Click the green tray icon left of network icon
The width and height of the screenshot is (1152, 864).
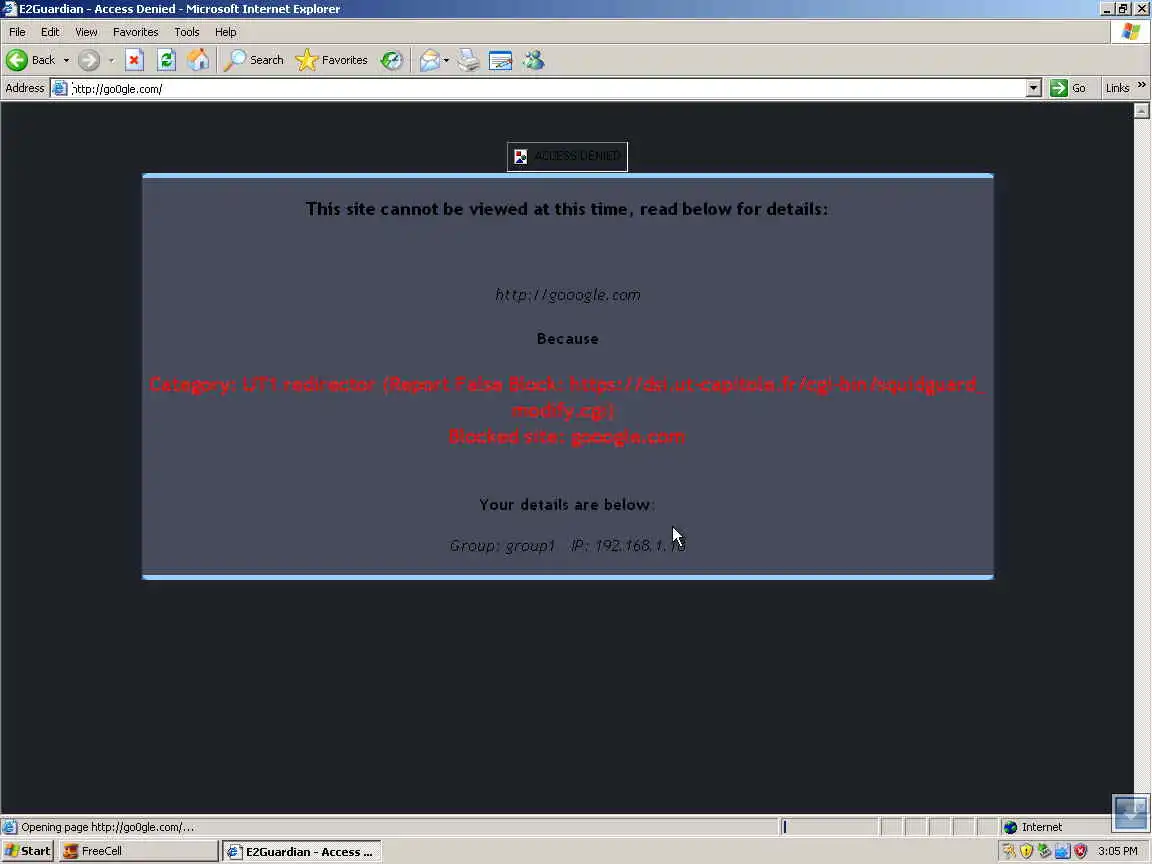[1044, 852]
